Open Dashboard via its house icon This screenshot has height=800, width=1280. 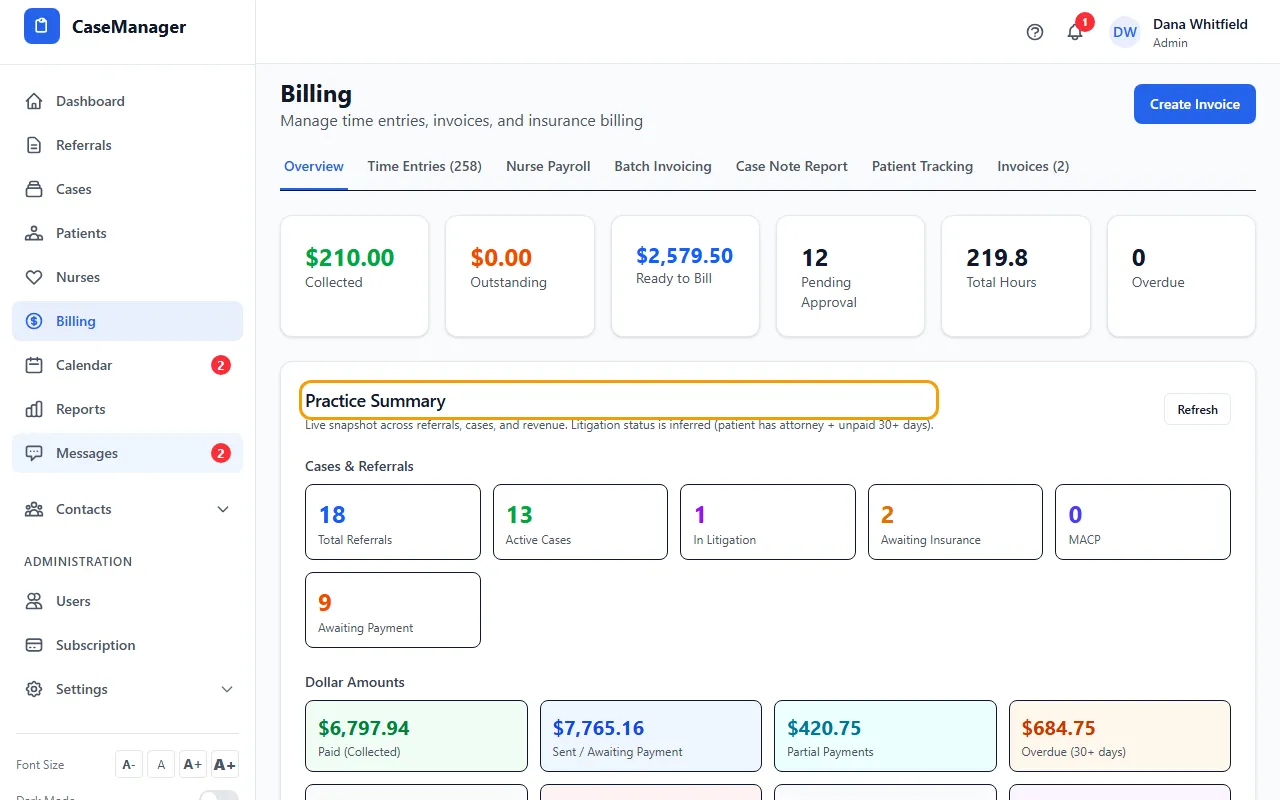tap(34, 101)
